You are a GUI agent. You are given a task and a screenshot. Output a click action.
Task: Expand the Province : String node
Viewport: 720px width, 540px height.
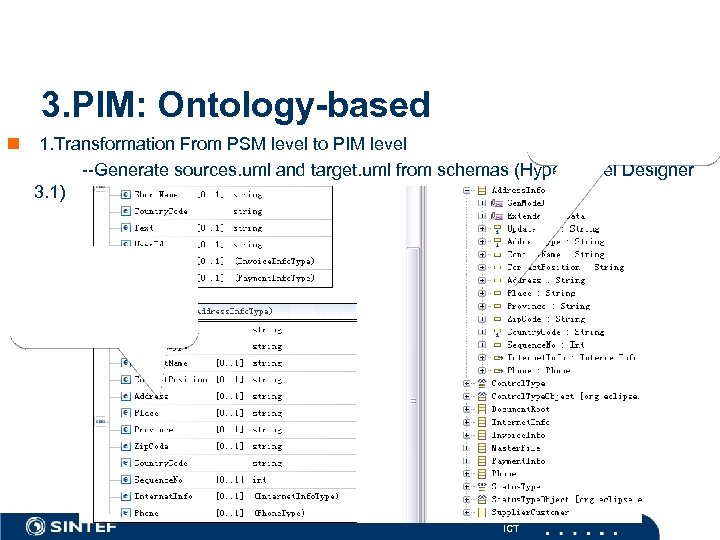pyautogui.click(x=482, y=306)
